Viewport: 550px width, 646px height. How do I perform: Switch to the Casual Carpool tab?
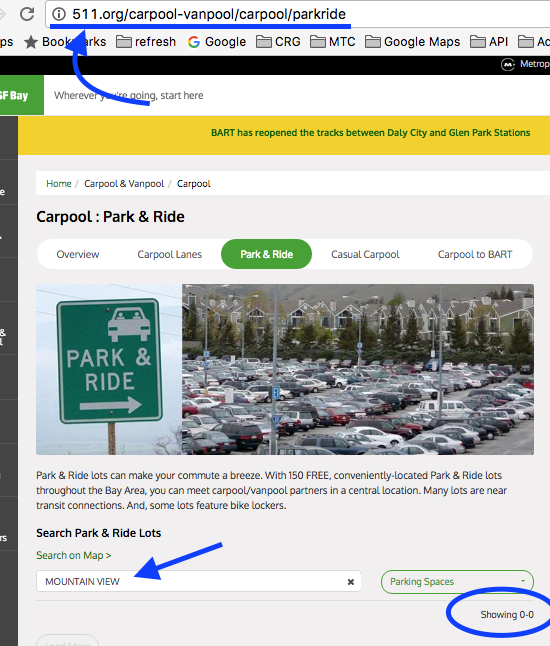tap(365, 254)
